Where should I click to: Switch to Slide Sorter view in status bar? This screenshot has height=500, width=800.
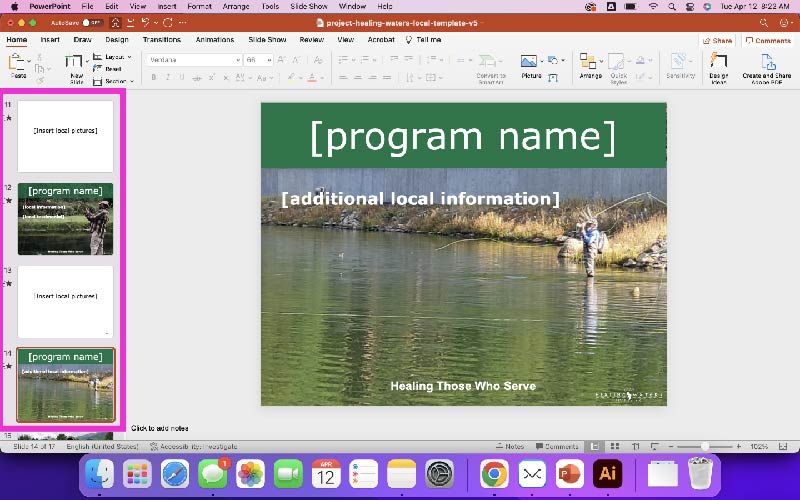tap(615, 446)
